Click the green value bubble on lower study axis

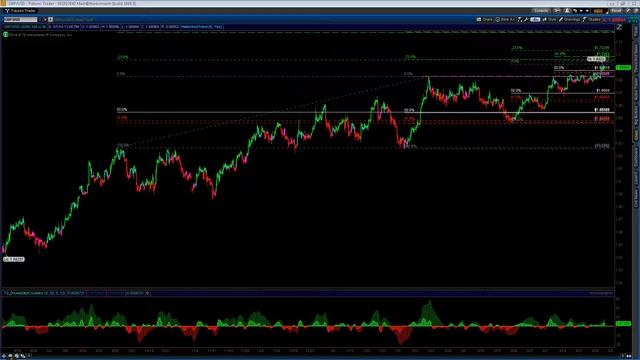pos(623,323)
